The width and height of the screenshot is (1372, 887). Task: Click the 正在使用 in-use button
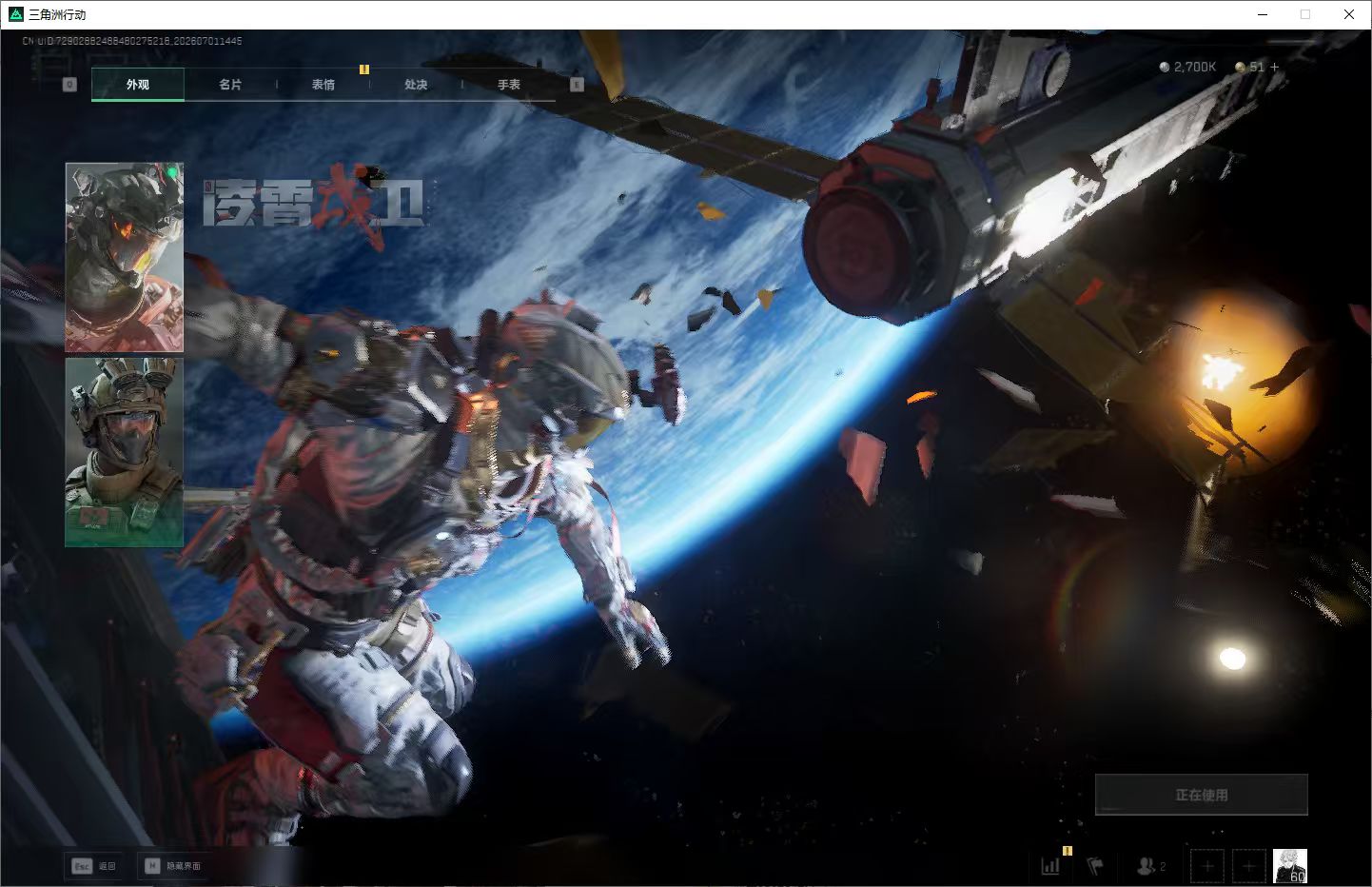tap(1202, 795)
